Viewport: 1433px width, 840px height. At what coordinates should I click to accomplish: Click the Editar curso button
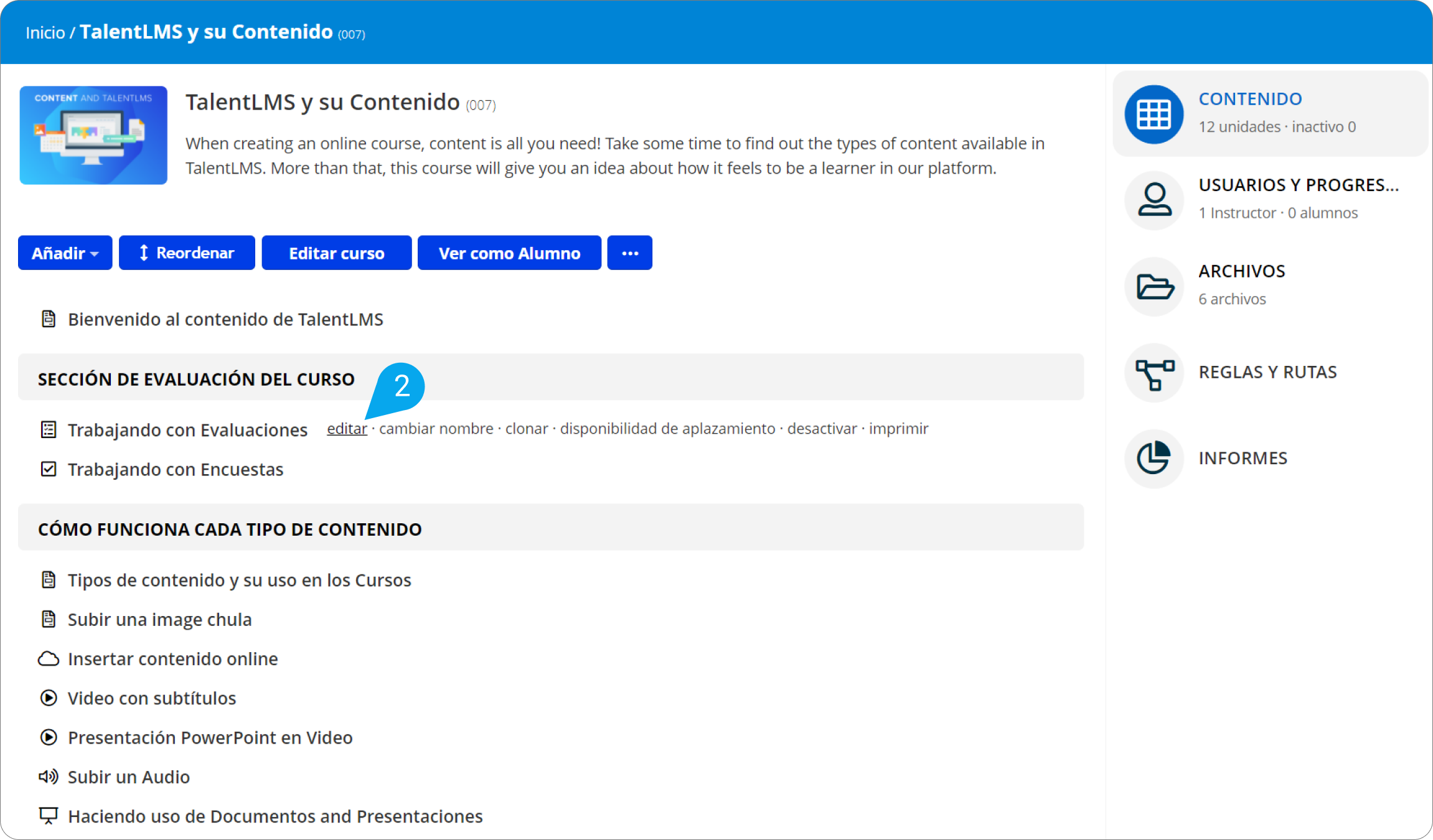coord(337,253)
